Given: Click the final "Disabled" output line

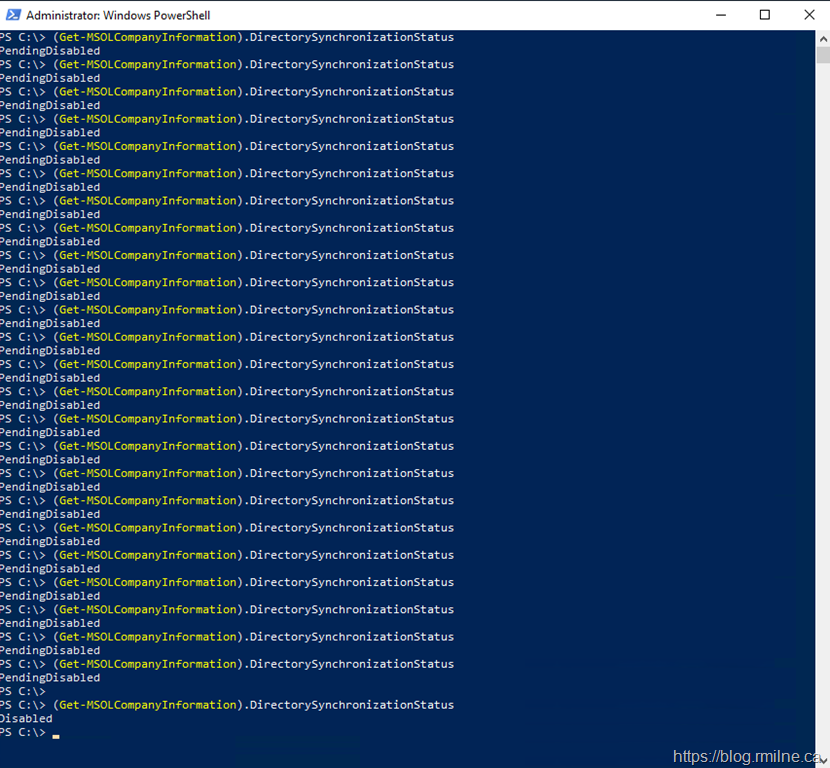Looking at the screenshot, I should pyautogui.click(x=26, y=718).
